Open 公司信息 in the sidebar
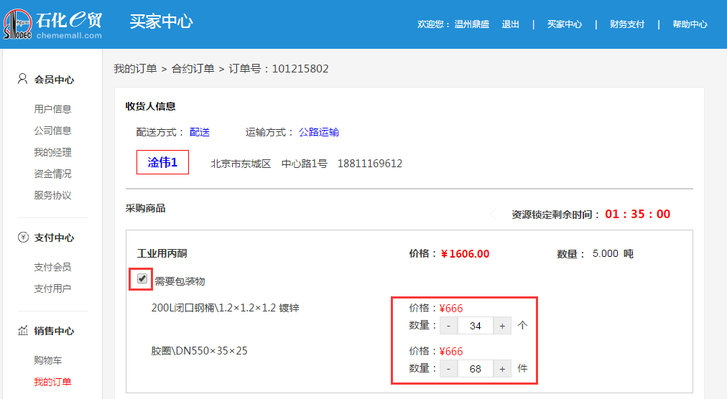727x399 pixels. coord(52,131)
